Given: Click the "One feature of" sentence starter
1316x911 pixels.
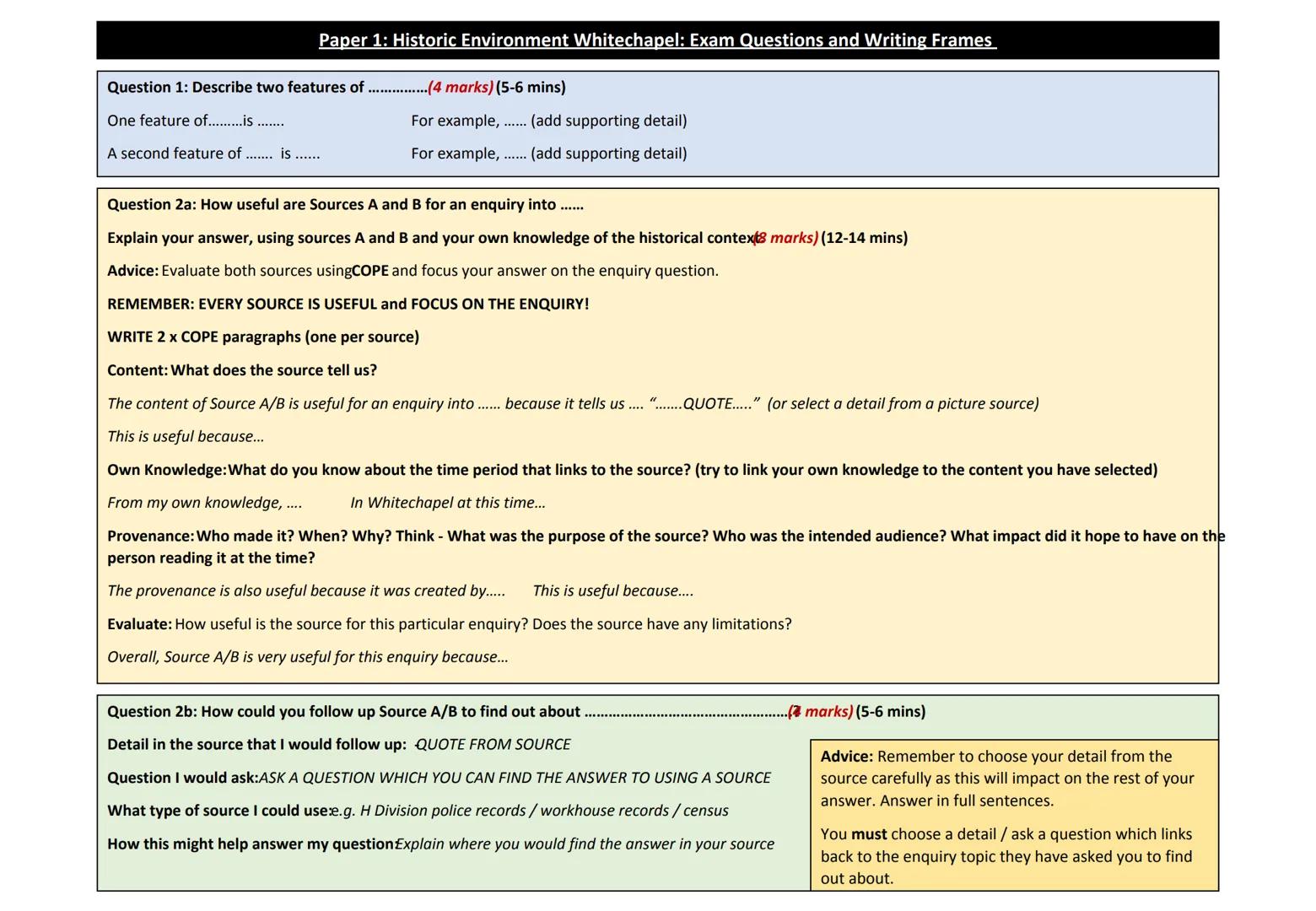Looking at the screenshot, I should tap(195, 121).
